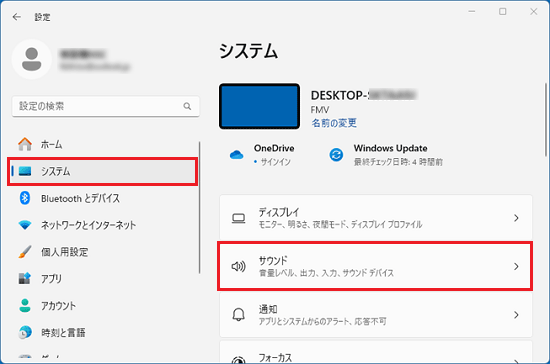This screenshot has height=364, width=550.
Task: Click the 時刻と言語 globe clock icon
Action: click(25, 332)
